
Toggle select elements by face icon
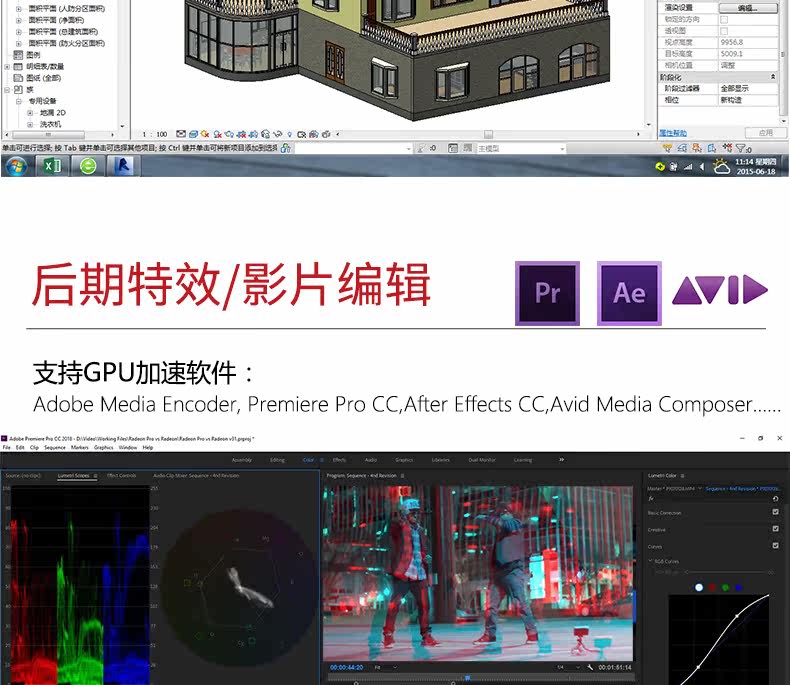(x=711, y=148)
